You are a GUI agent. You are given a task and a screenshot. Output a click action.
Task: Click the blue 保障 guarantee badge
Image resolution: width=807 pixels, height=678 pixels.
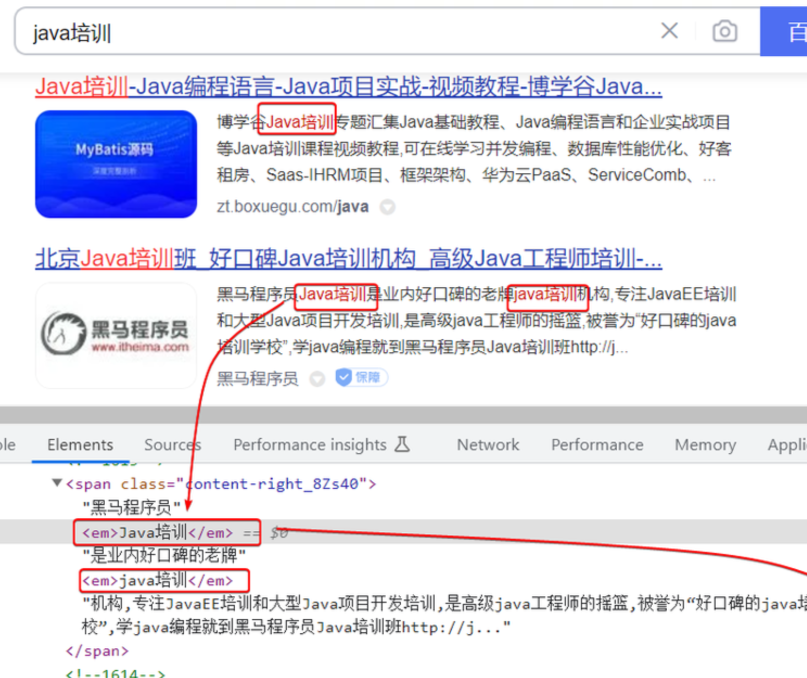coord(362,378)
